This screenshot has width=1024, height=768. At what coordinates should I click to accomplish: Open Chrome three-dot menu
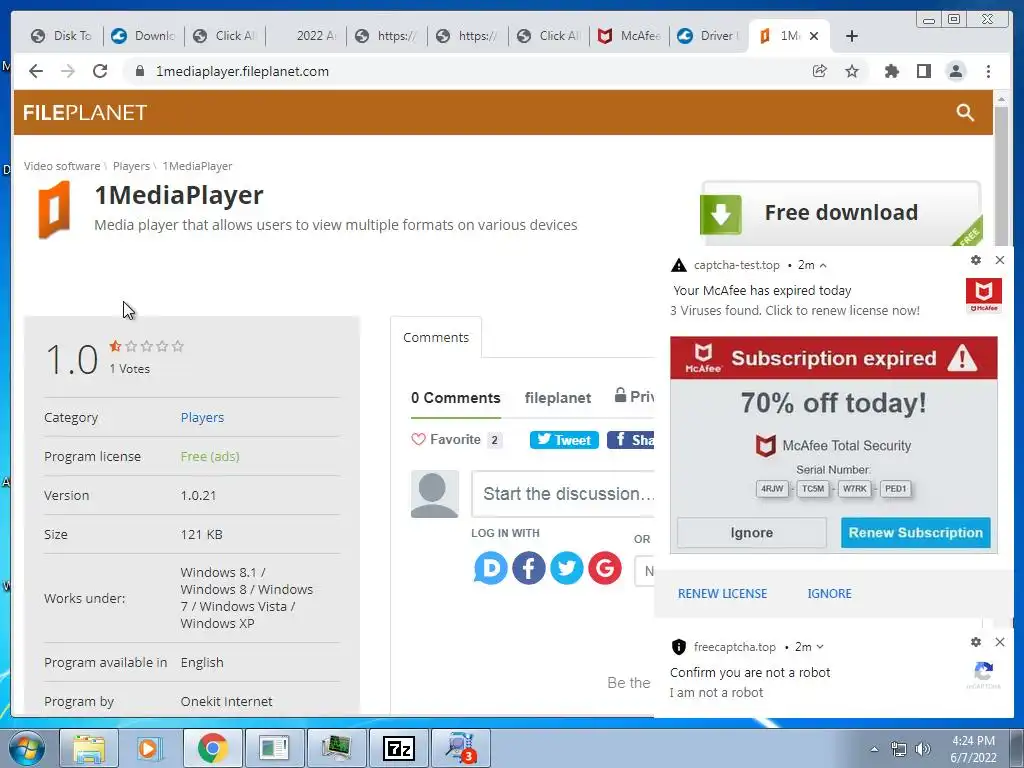click(x=988, y=71)
